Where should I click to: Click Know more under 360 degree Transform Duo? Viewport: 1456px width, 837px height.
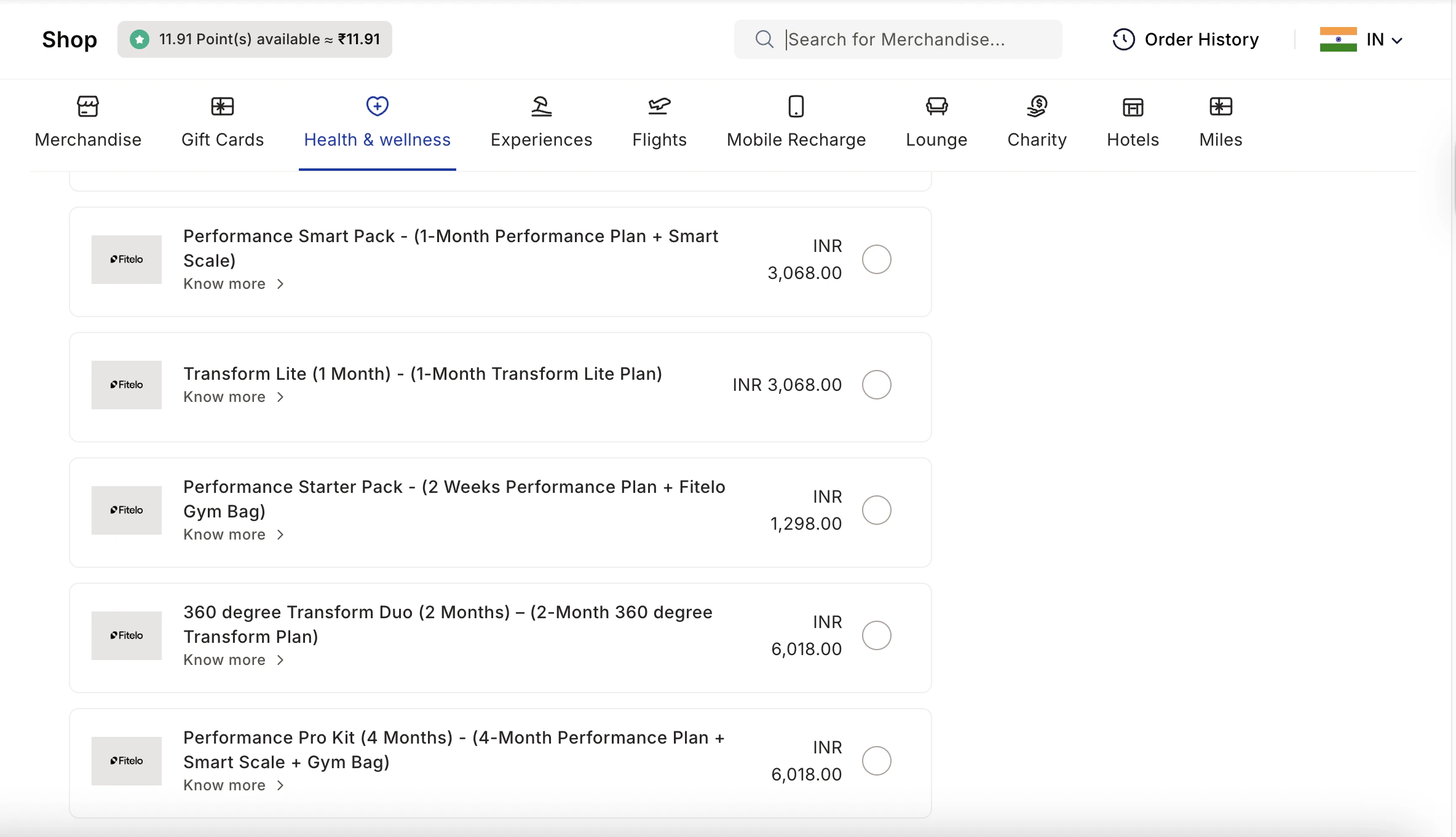click(x=224, y=660)
